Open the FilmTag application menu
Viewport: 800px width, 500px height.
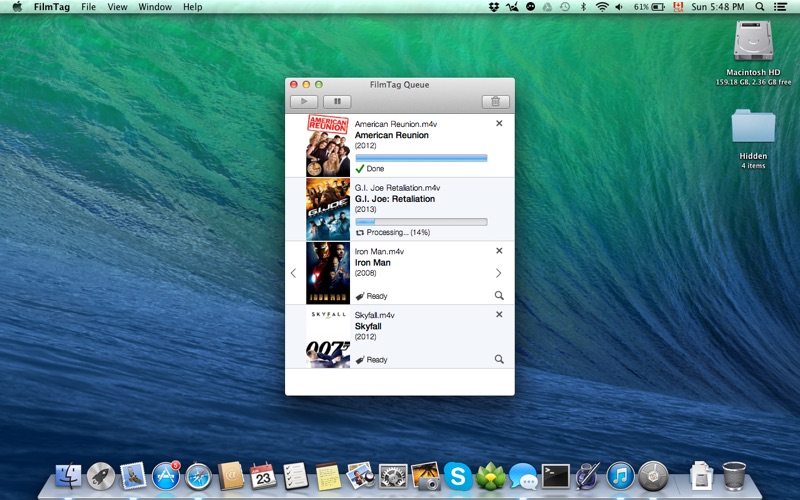[x=51, y=7]
